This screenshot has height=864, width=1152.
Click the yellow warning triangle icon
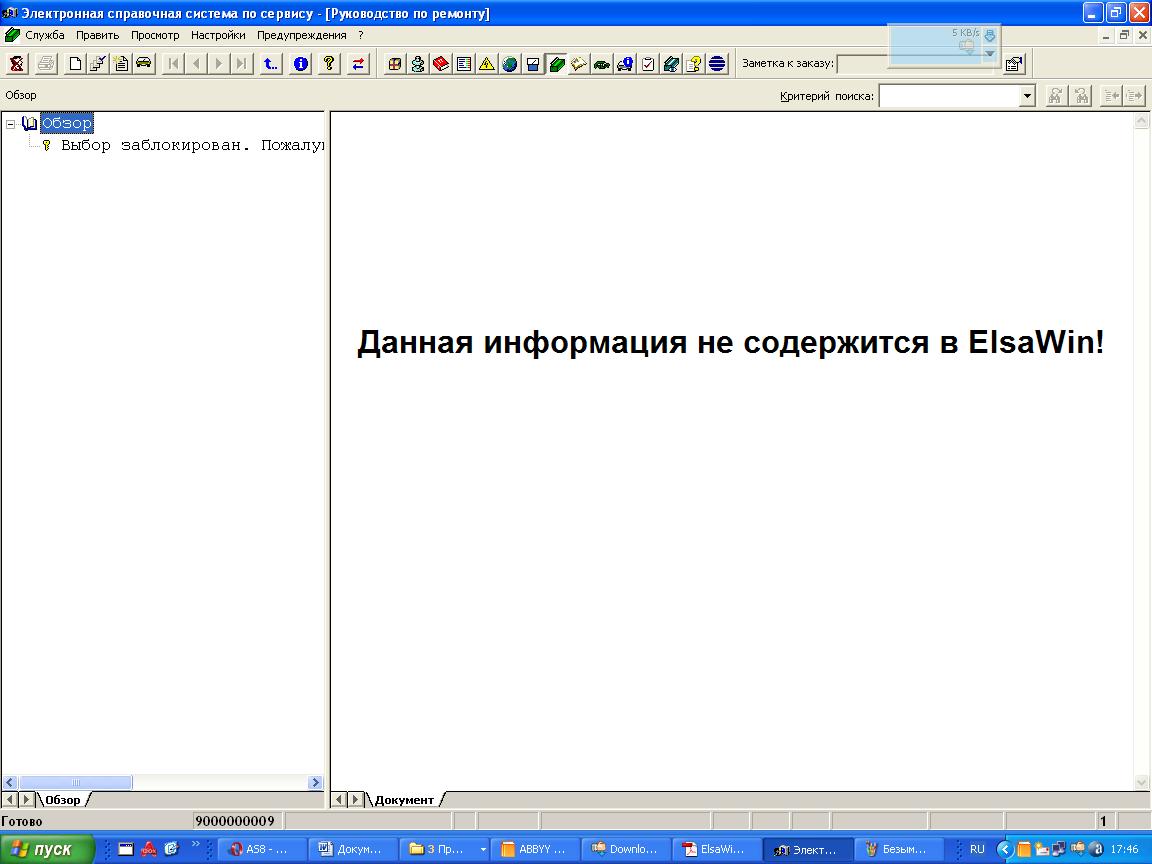click(487, 64)
